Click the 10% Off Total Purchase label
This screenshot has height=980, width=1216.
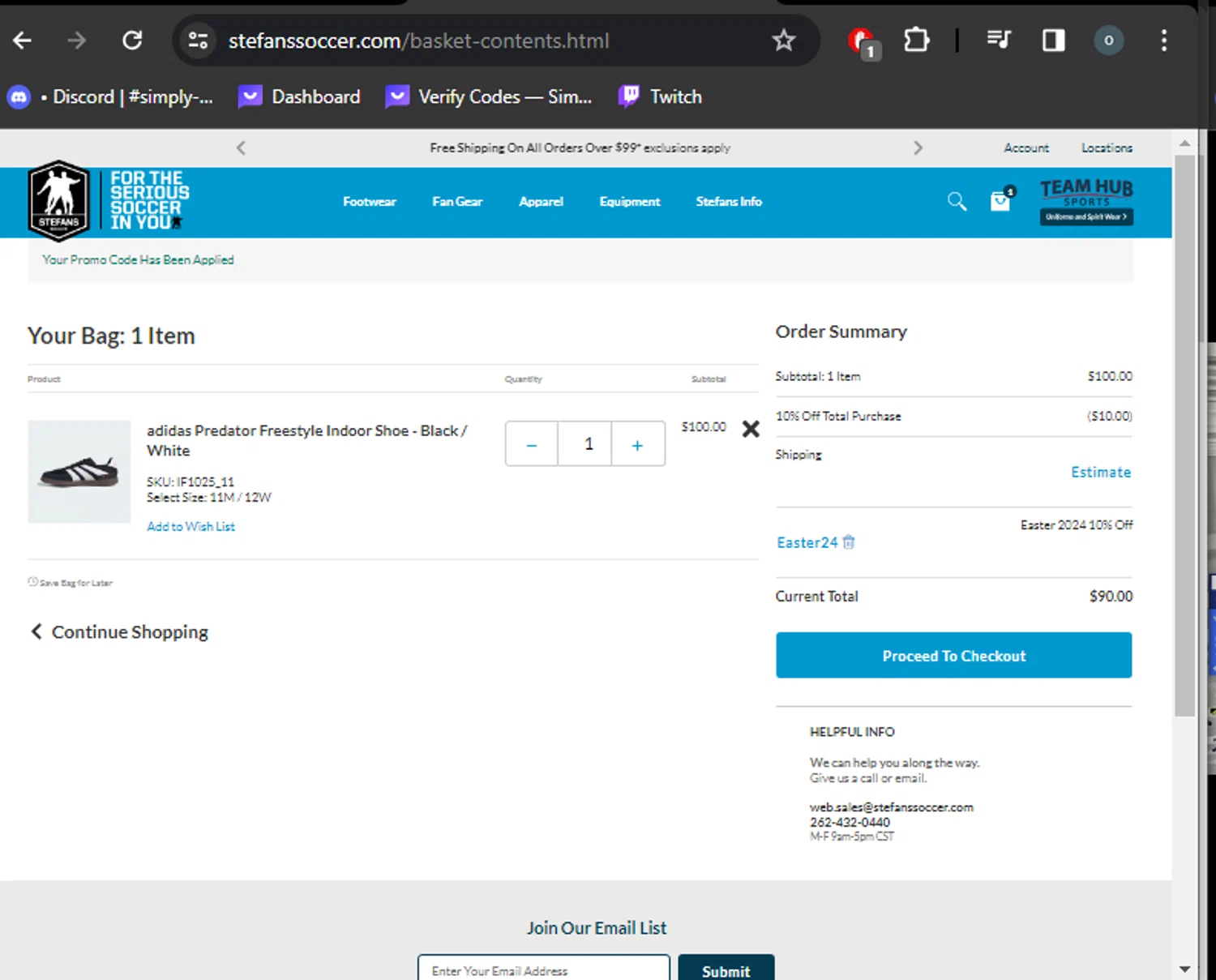(838, 416)
